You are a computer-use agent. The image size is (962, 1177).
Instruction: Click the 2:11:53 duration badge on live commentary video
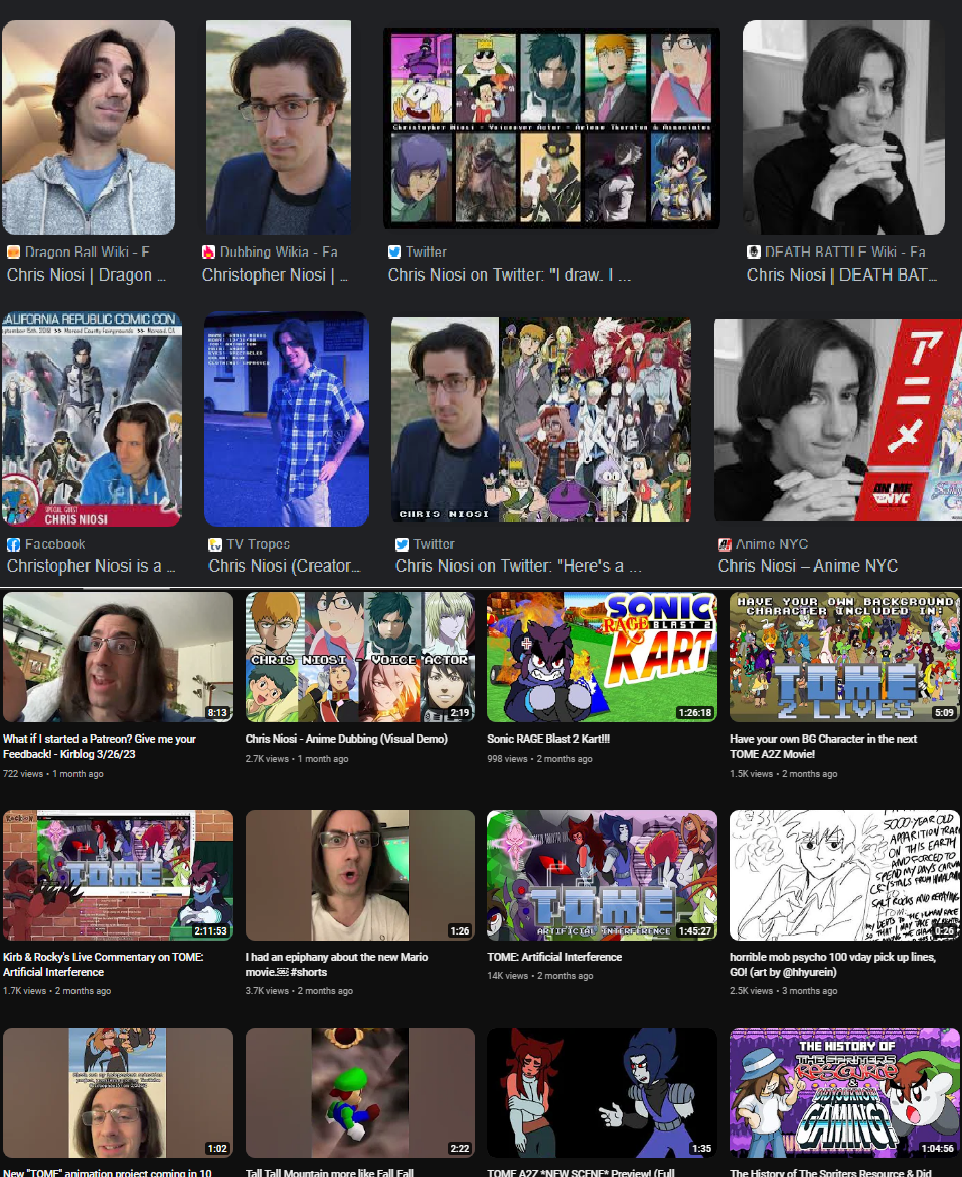tap(210, 931)
